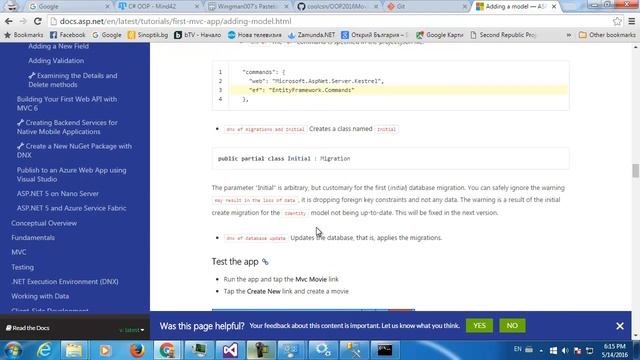Show hidden bookmarks overflow chevron
The width and height of the screenshot is (640, 360).
(x=569, y=35)
